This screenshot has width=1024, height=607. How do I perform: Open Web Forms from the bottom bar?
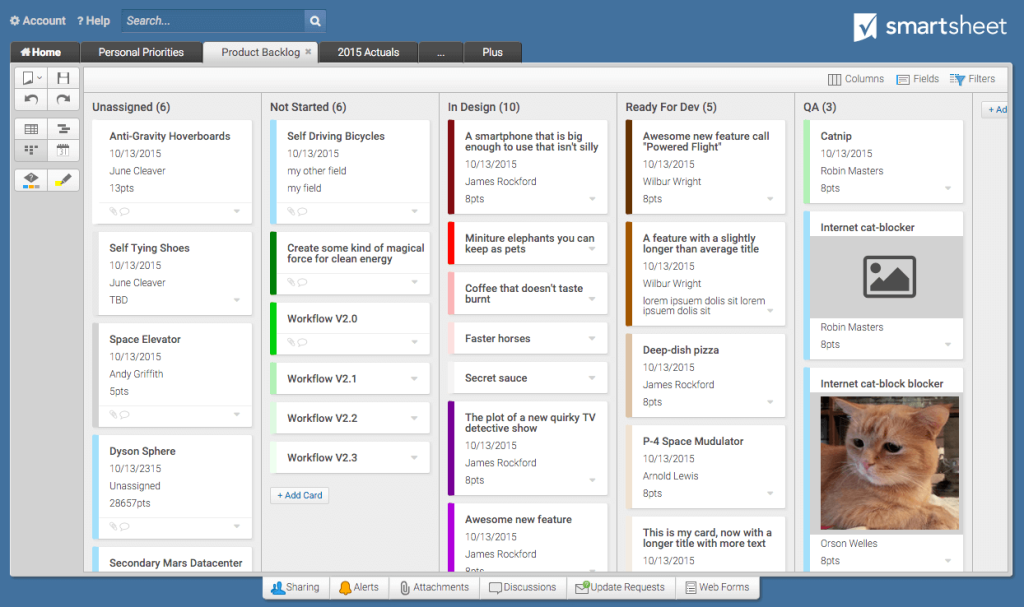(718, 587)
